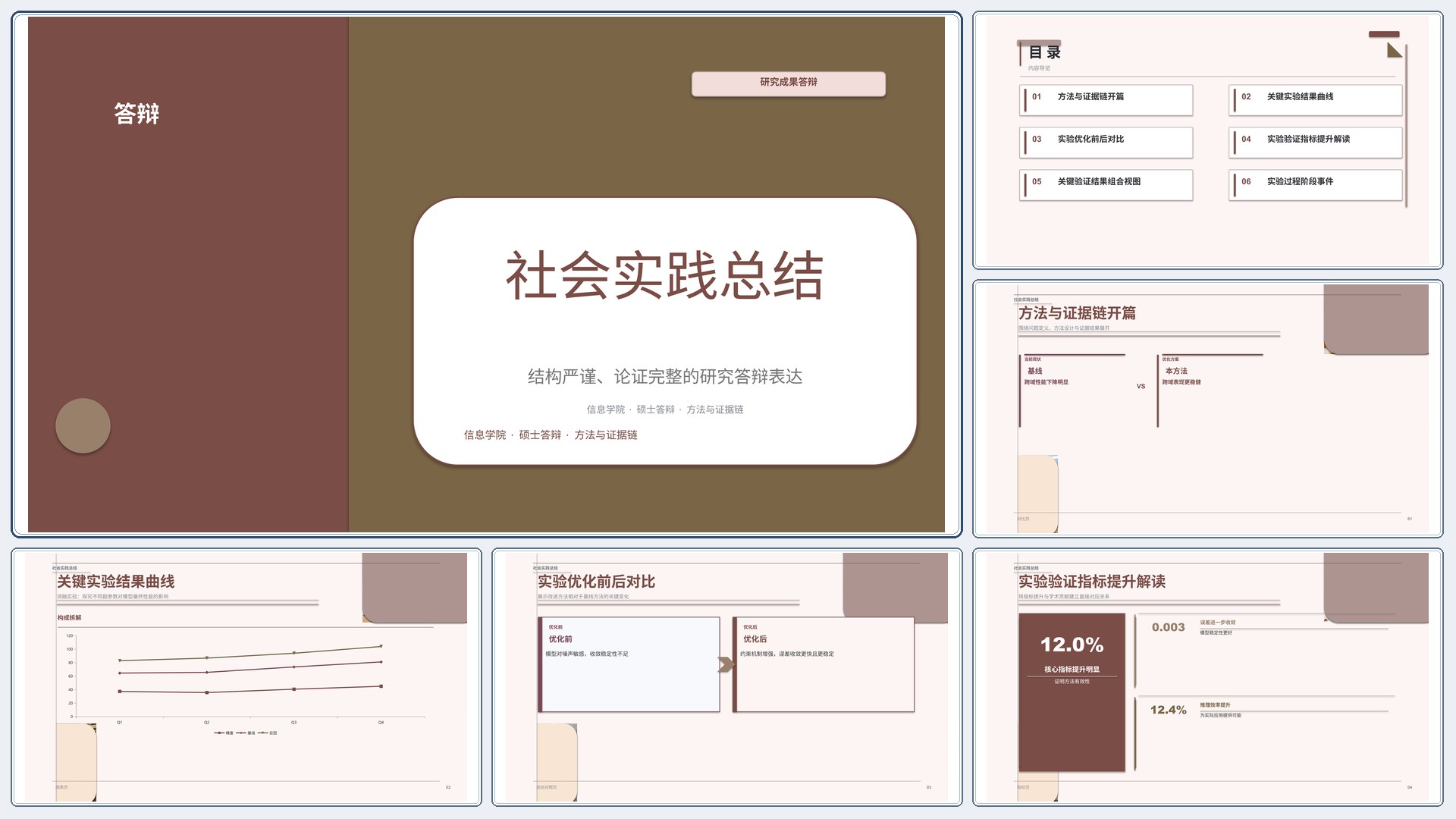Click the 0.003 metric value
The height and width of the screenshot is (819, 1456).
1168,627
